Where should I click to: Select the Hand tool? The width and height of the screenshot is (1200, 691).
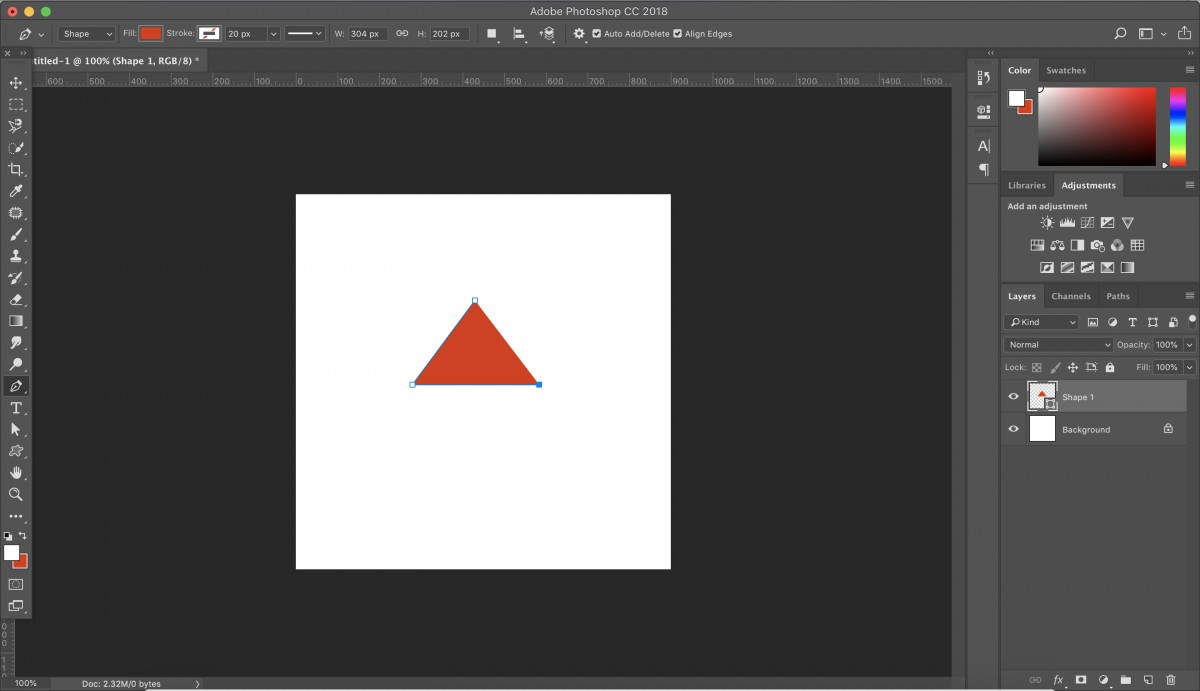click(16, 472)
